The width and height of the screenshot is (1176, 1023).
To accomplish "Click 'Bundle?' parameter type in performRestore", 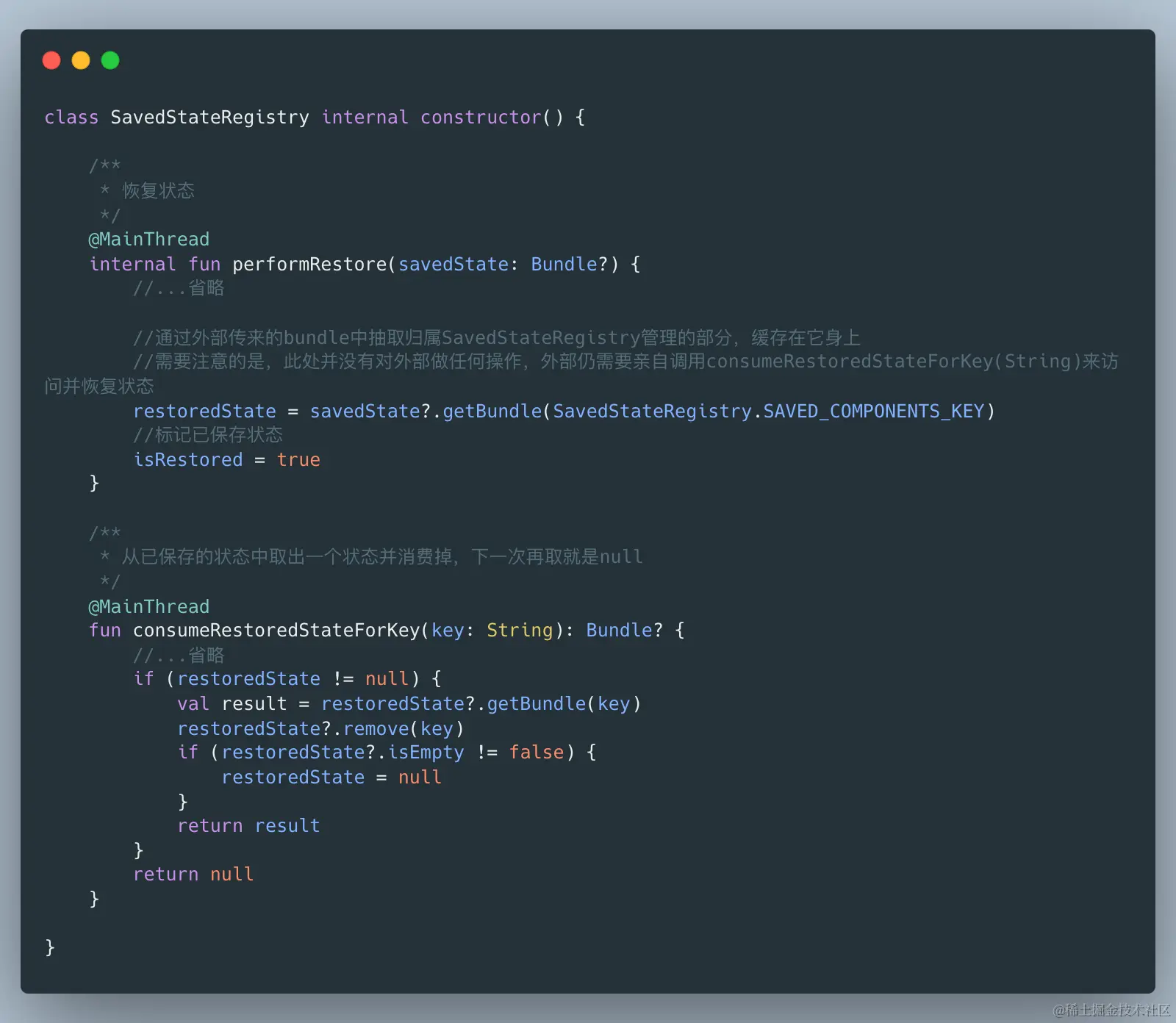I will (570, 265).
